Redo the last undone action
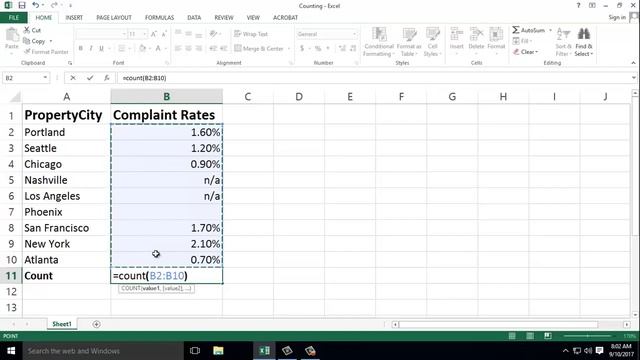Viewport: 640px width, 360px height. tap(54, 5)
